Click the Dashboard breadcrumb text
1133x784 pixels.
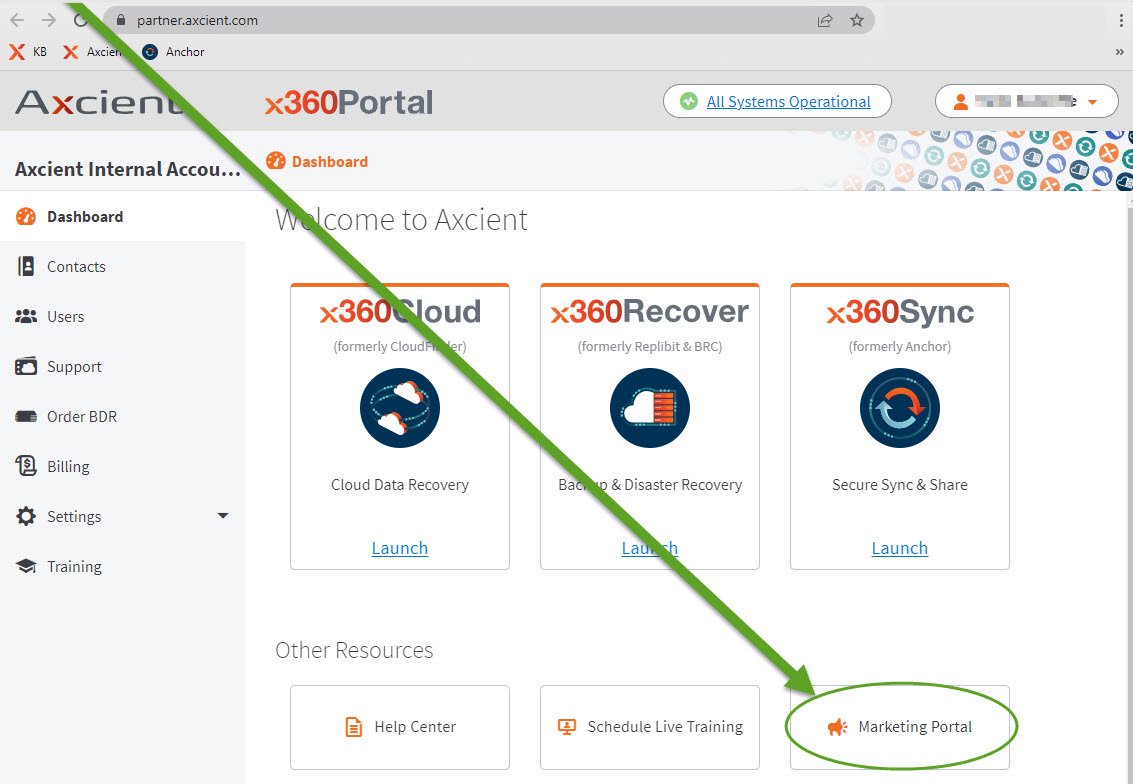pos(329,161)
